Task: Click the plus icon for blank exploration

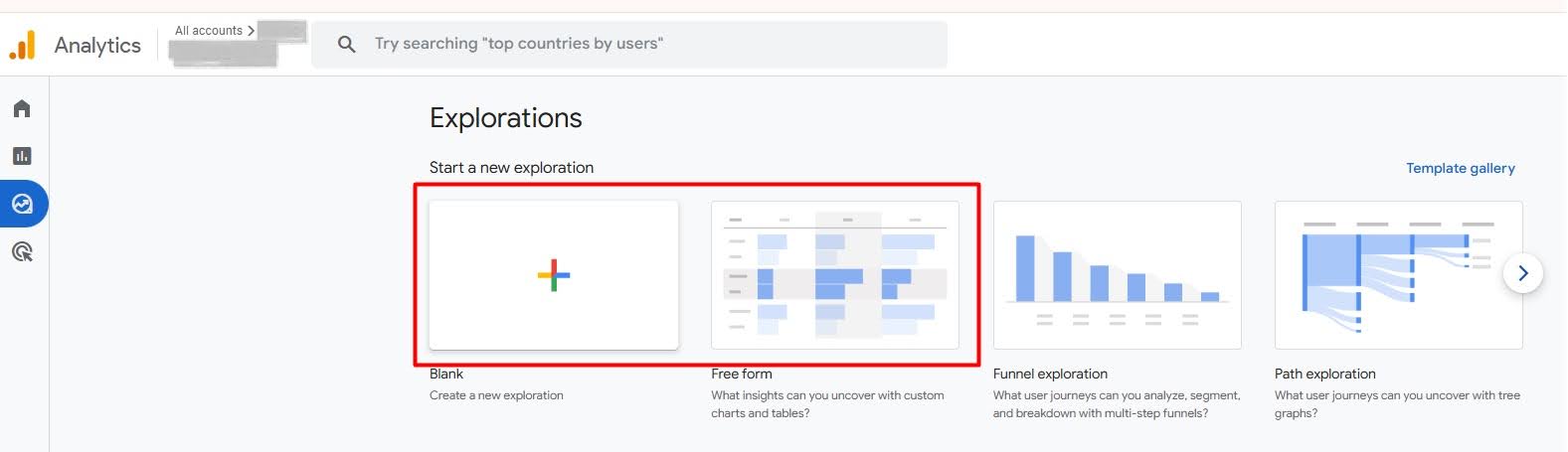Action: point(554,275)
